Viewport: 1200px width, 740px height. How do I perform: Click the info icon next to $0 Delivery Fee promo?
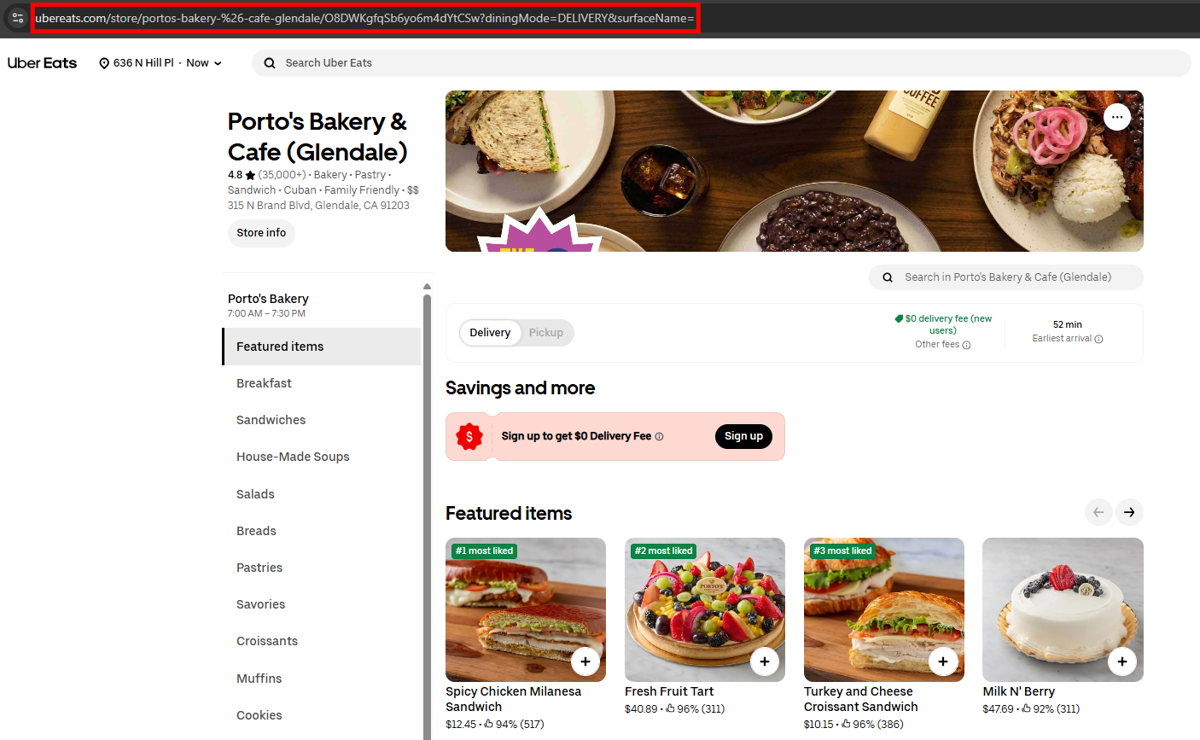pos(659,437)
